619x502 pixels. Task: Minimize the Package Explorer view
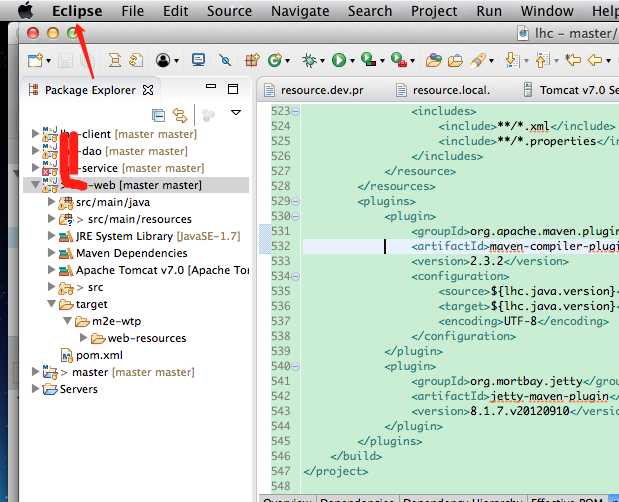[211, 86]
